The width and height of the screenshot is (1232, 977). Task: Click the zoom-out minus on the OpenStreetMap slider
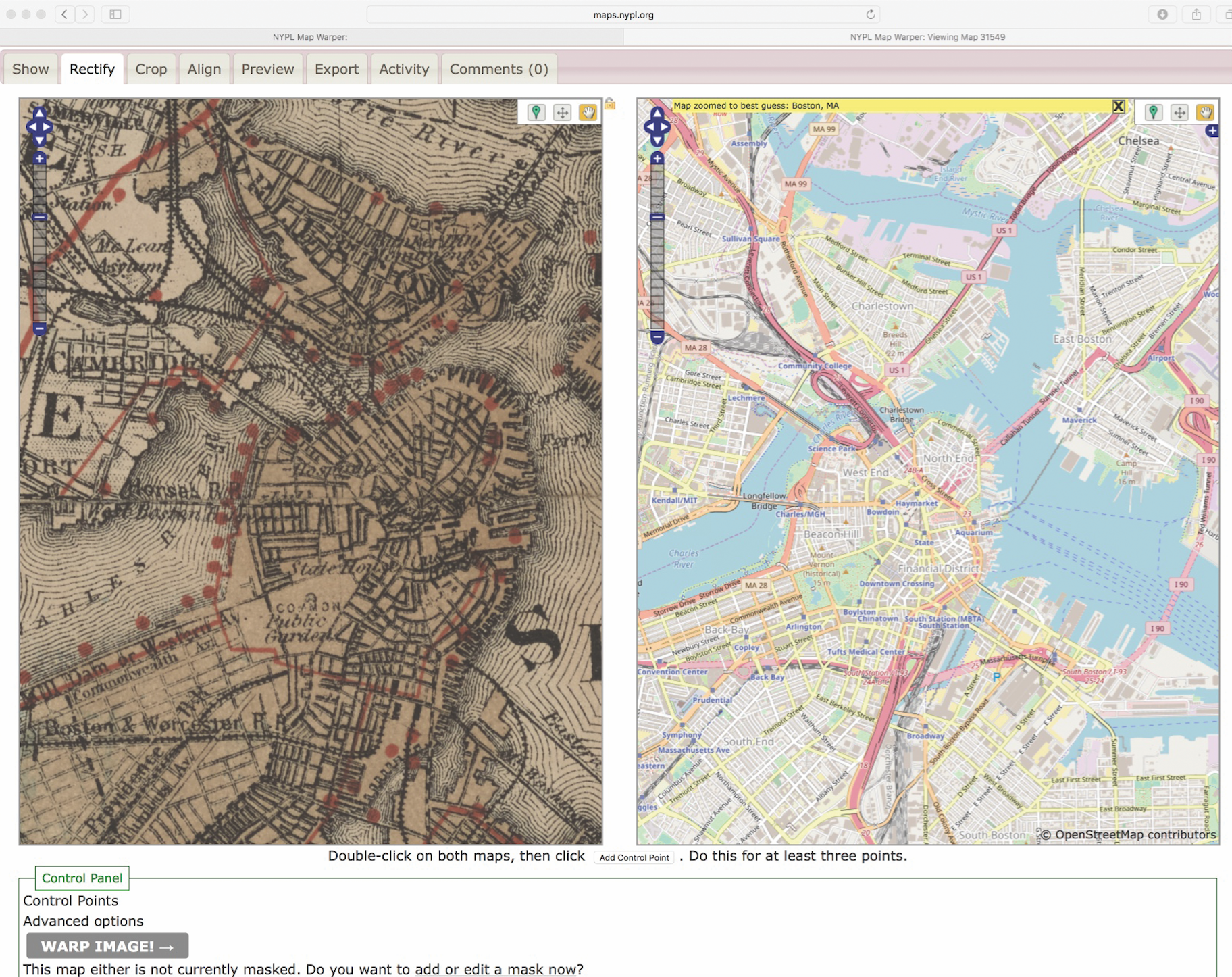coord(658,336)
